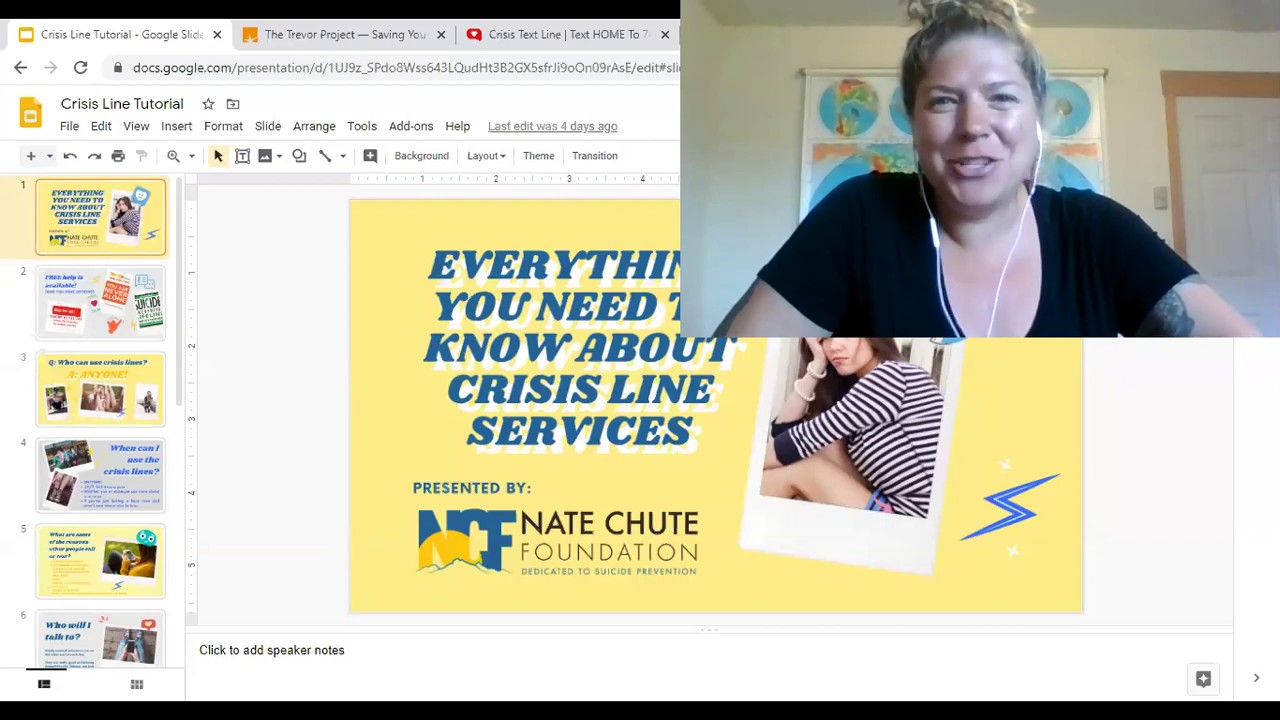The image size is (1280, 720).
Task: Expand the zoom level dropdown arrow
Action: (x=191, y=156)
